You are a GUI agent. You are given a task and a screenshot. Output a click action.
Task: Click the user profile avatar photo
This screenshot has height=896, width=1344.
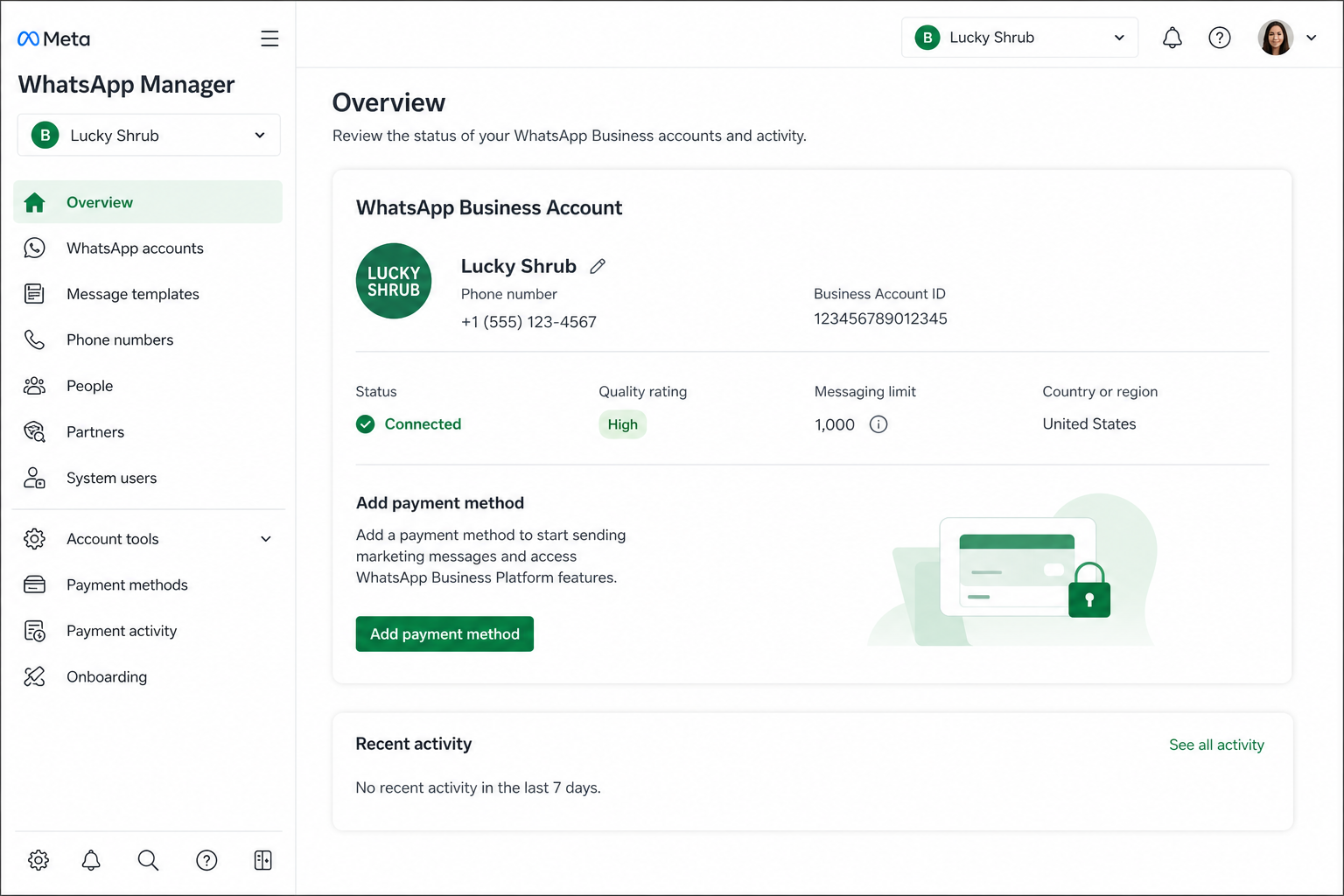pyautogui.click(x=1276, y=38)
